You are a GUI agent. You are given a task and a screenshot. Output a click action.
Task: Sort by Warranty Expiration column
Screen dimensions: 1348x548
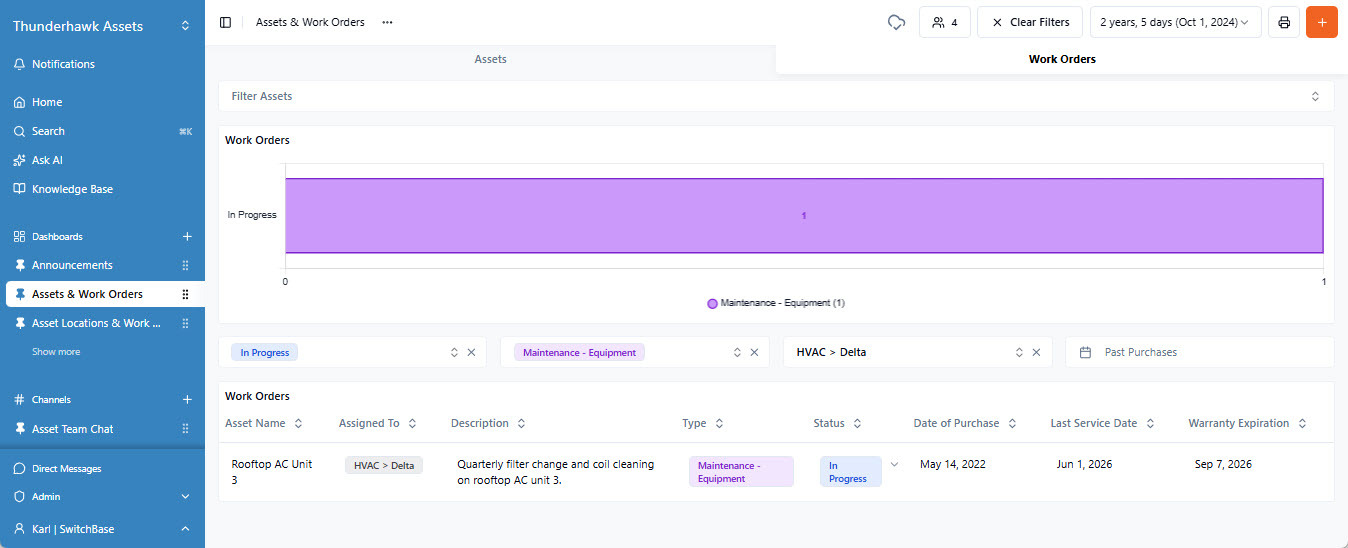coord(1247,423)
